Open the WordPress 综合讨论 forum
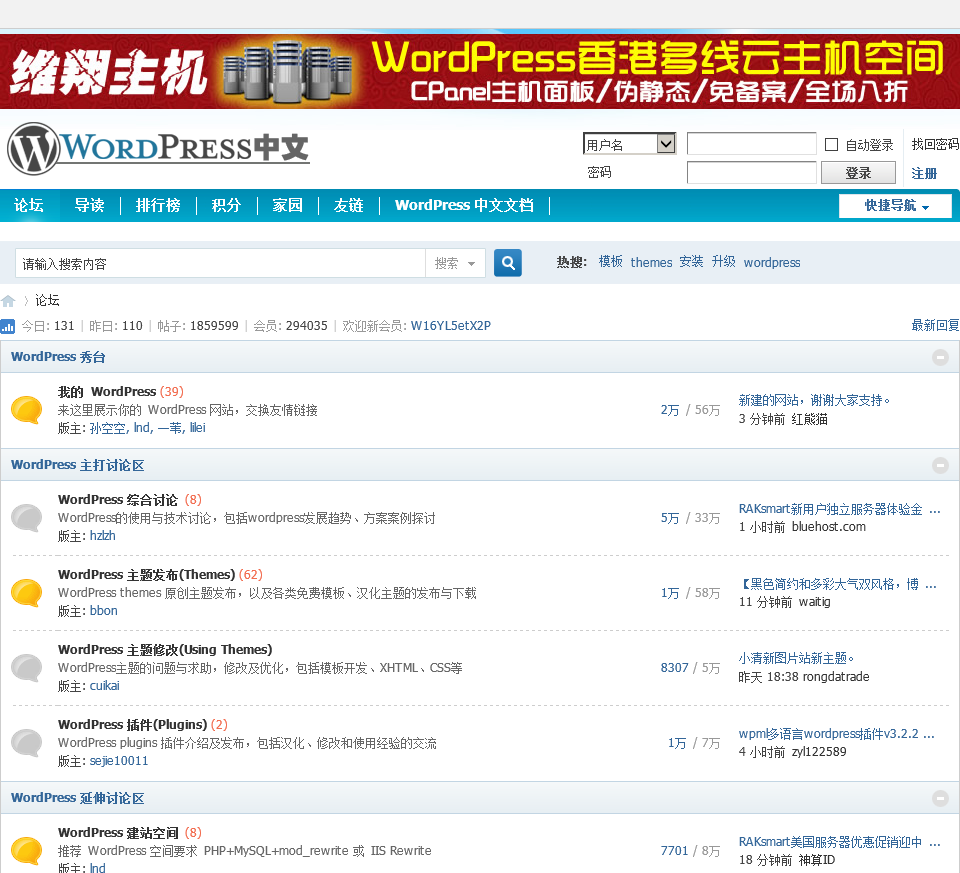 click(118, 500)
